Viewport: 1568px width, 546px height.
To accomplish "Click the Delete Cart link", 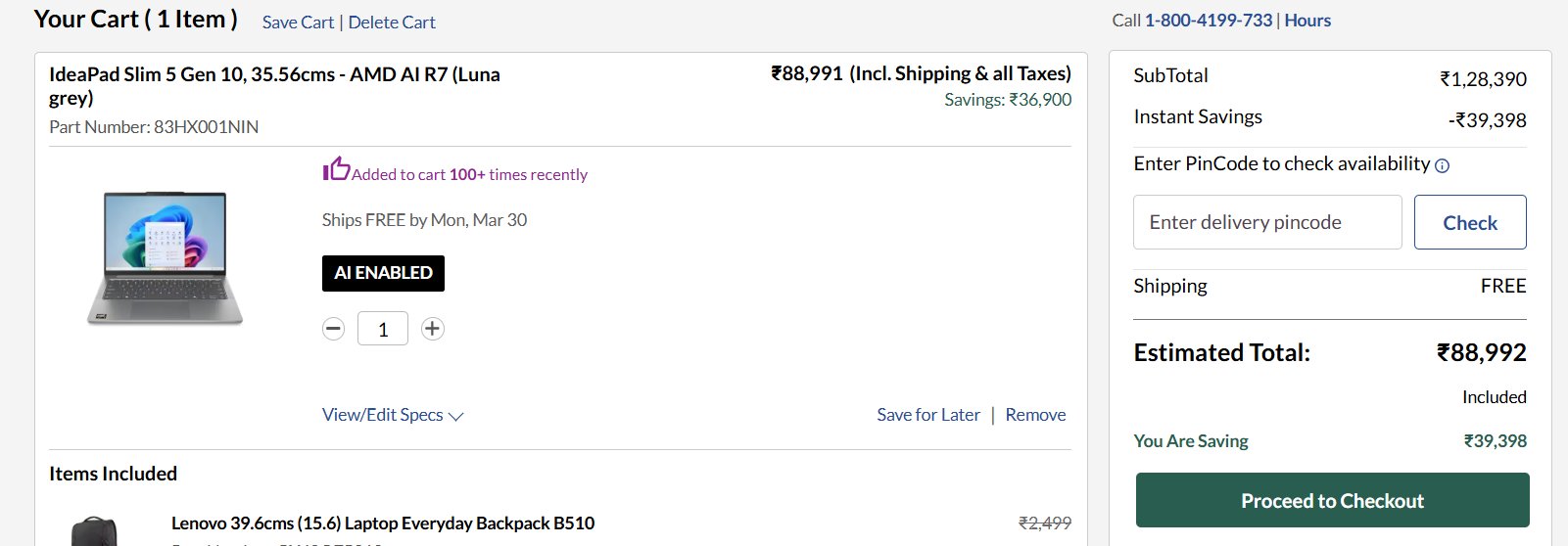I will tap(392, 23).
